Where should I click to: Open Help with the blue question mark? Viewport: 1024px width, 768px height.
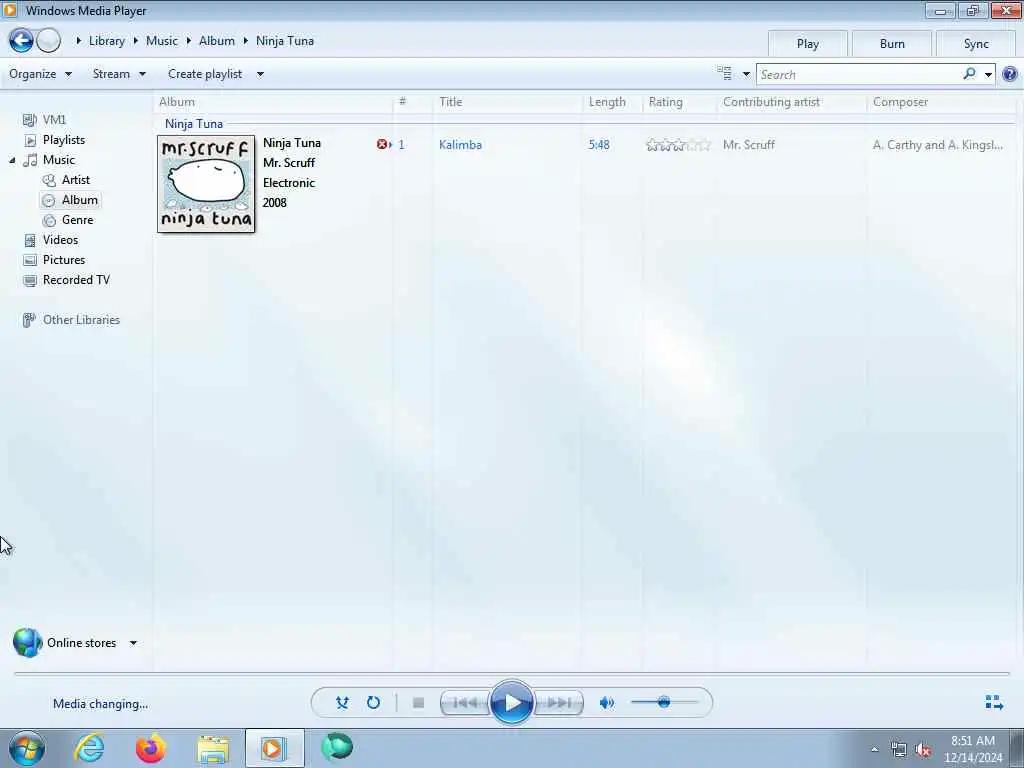coord(1010,74)
